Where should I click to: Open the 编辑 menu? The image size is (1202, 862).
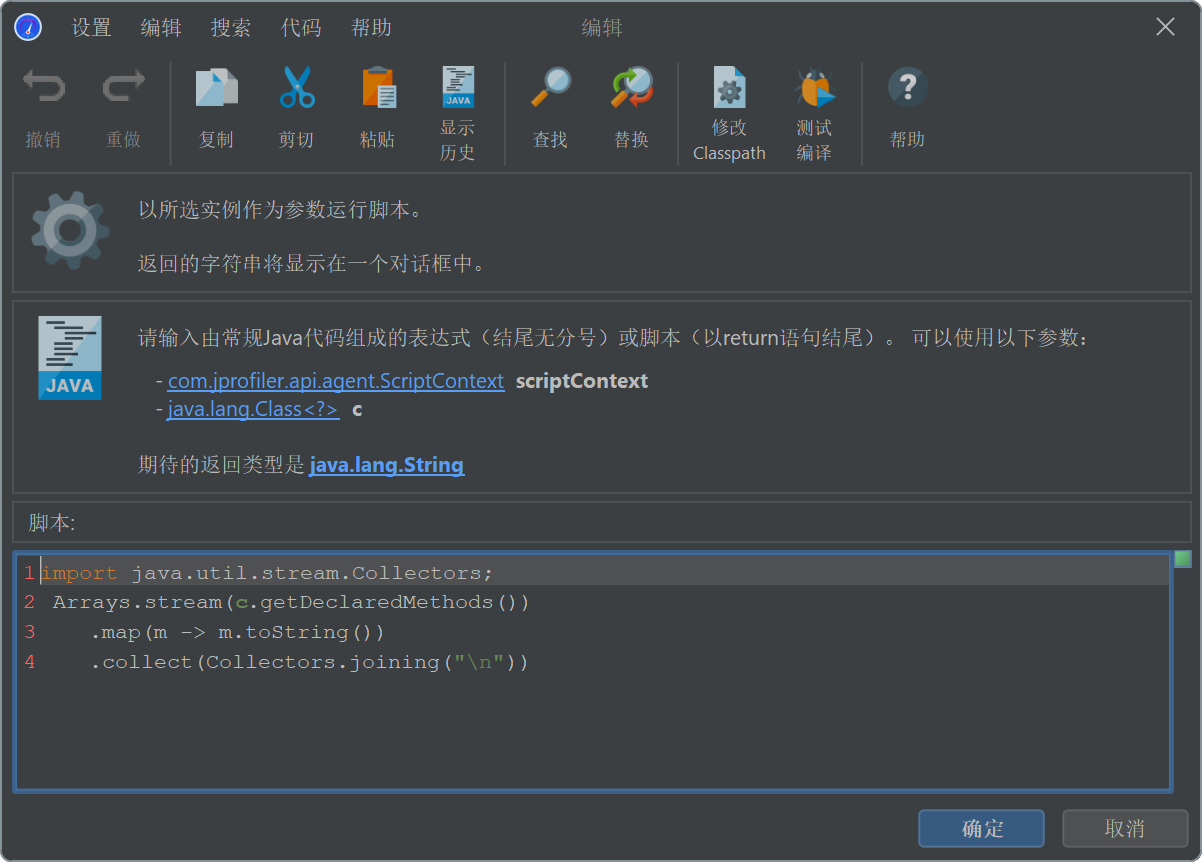pyautogui.click(x=161, y=28)
